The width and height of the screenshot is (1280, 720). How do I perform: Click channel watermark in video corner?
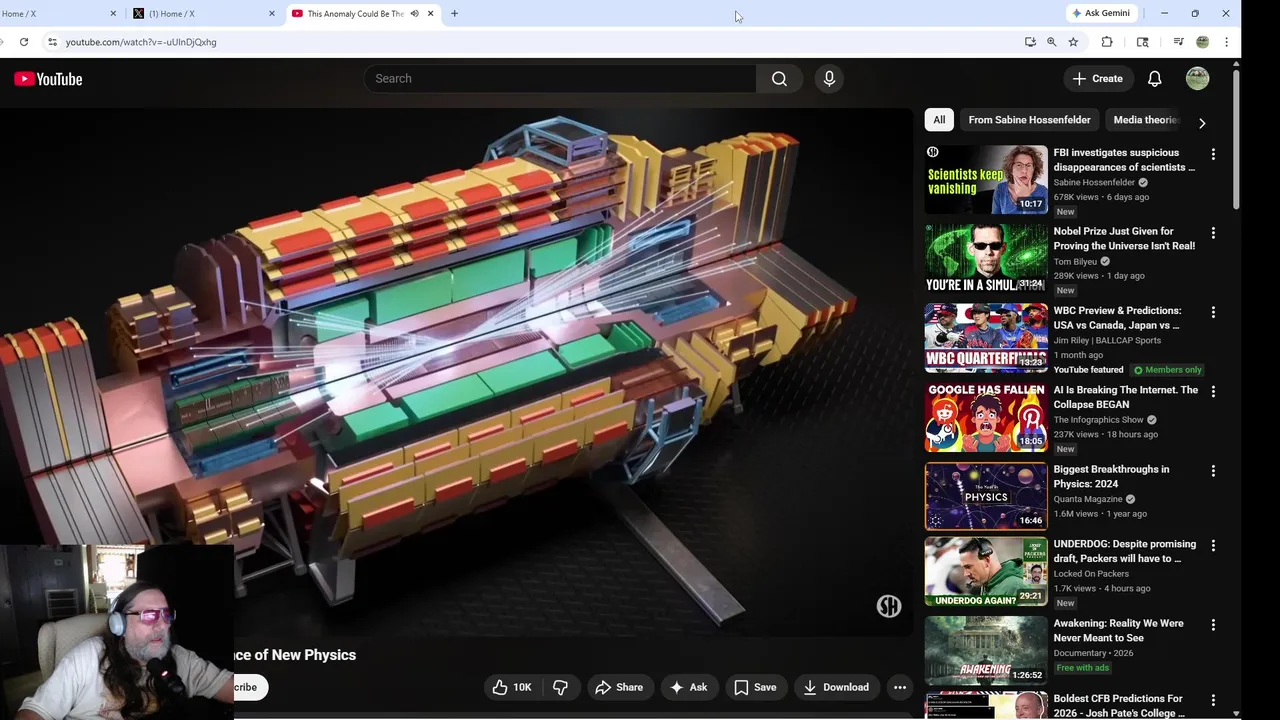click(x=889, y=606)
